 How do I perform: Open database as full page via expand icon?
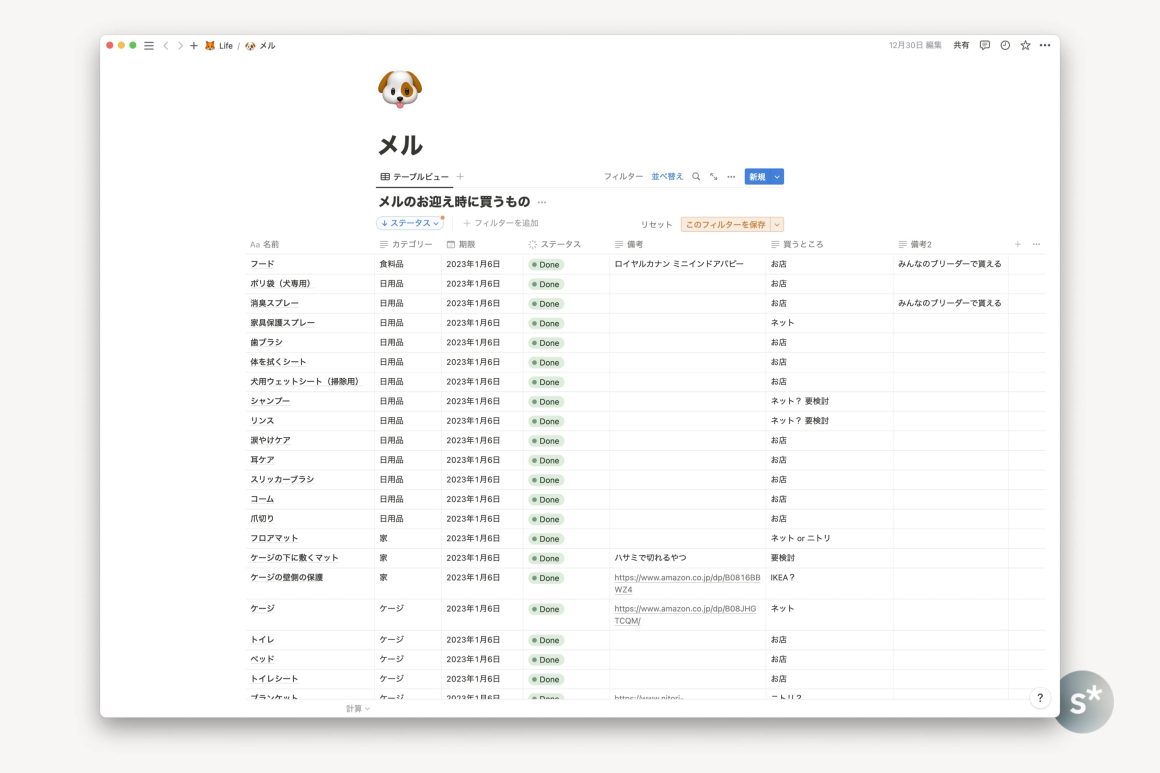tap(714, 177)
